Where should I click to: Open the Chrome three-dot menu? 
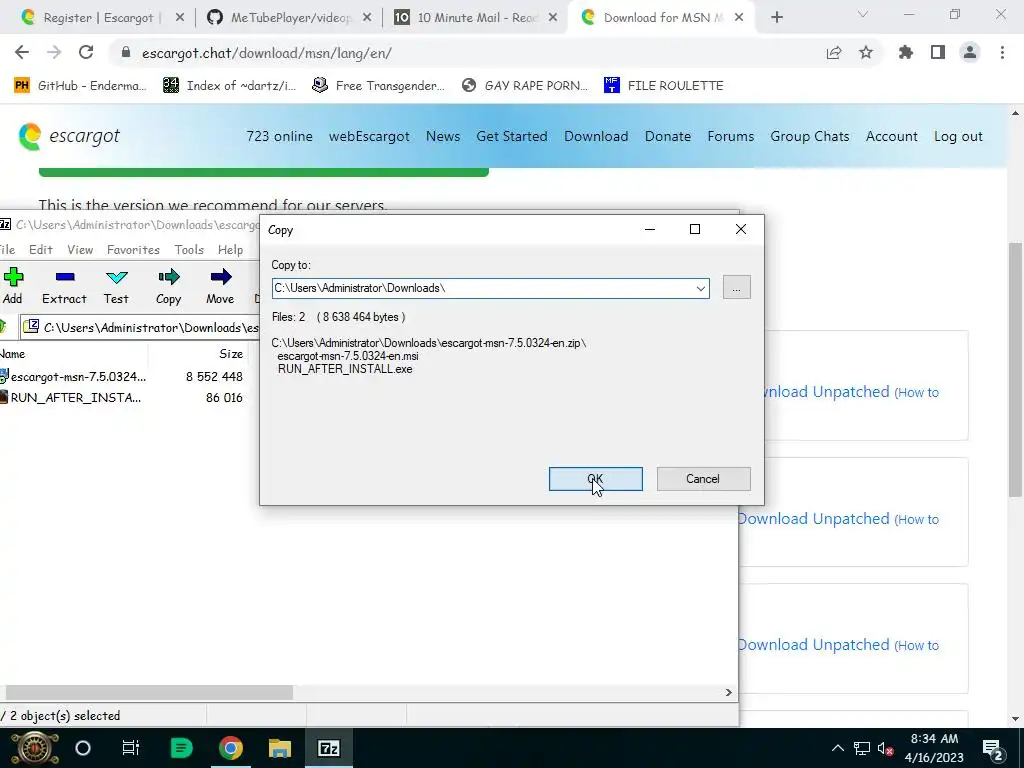click(1002, 53)
